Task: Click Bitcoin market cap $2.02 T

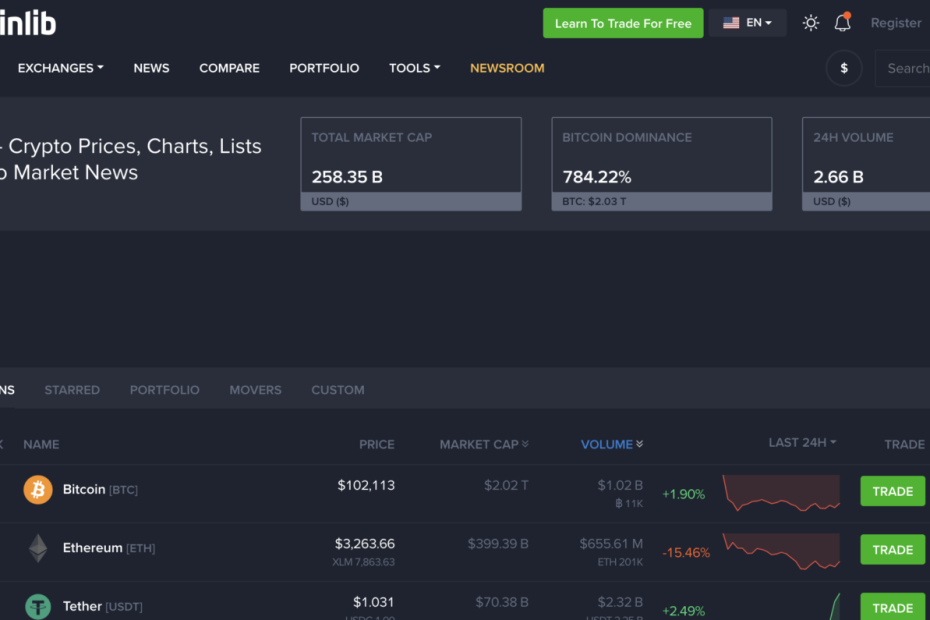Action: point(506,485)
